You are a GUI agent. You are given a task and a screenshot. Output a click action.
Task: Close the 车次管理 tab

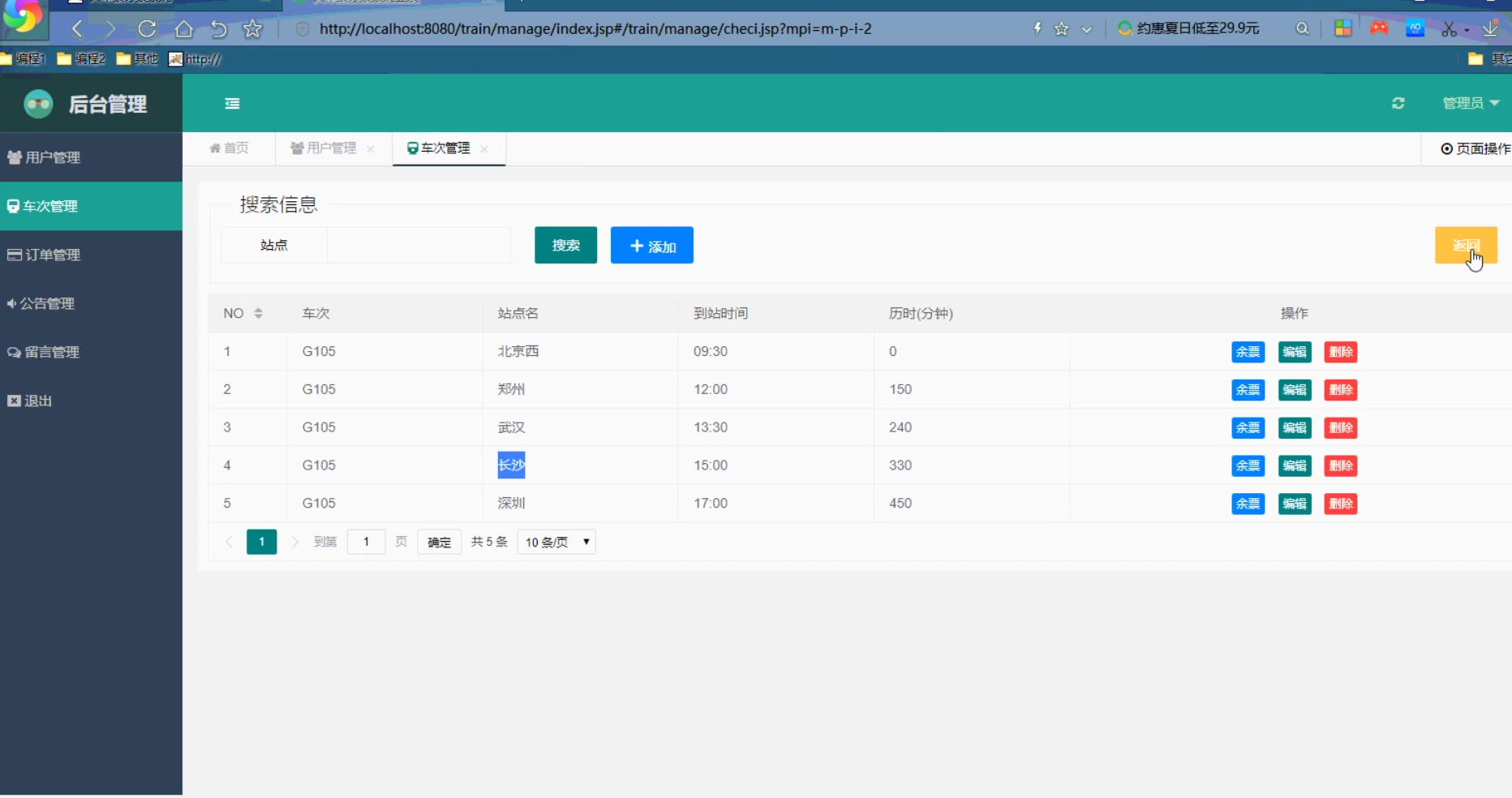coord(484,148)
